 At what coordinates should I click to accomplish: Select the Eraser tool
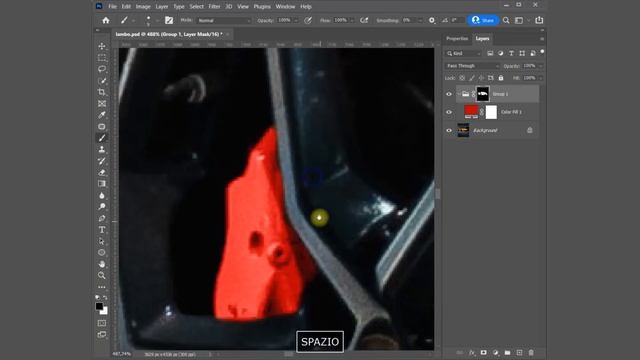point(102,172)
